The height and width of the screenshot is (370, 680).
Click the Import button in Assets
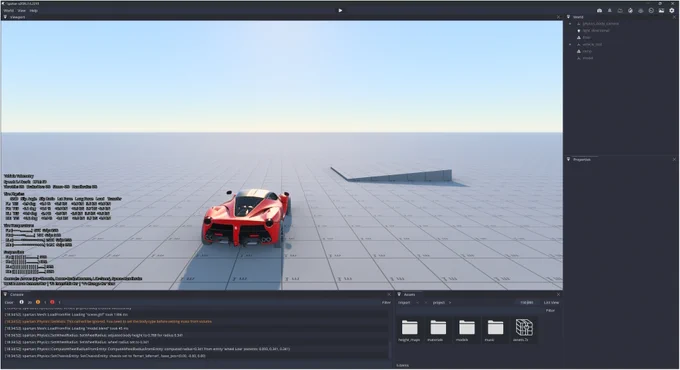tap(404, 302)
